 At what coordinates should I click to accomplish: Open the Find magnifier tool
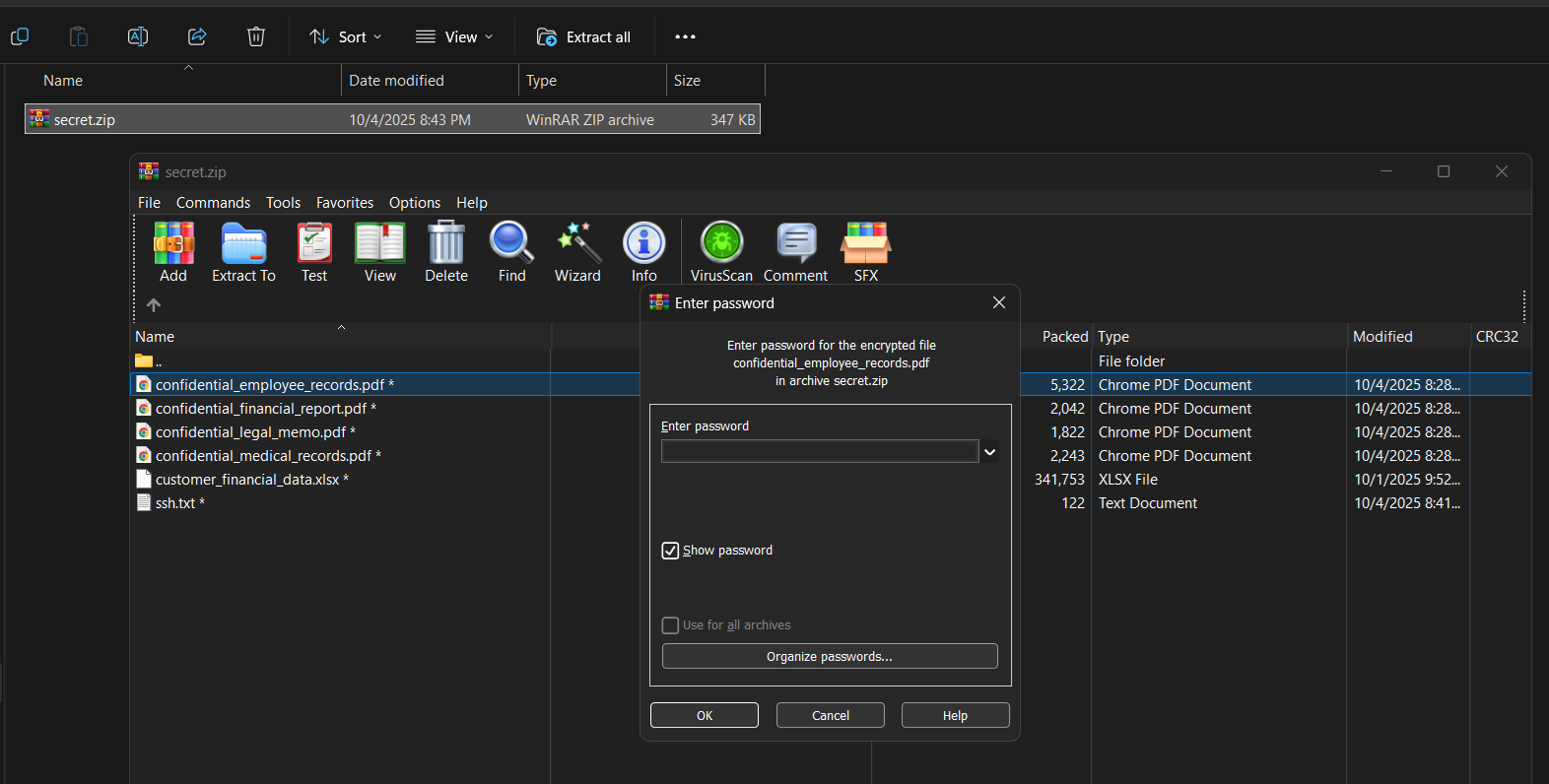[511, 252]
